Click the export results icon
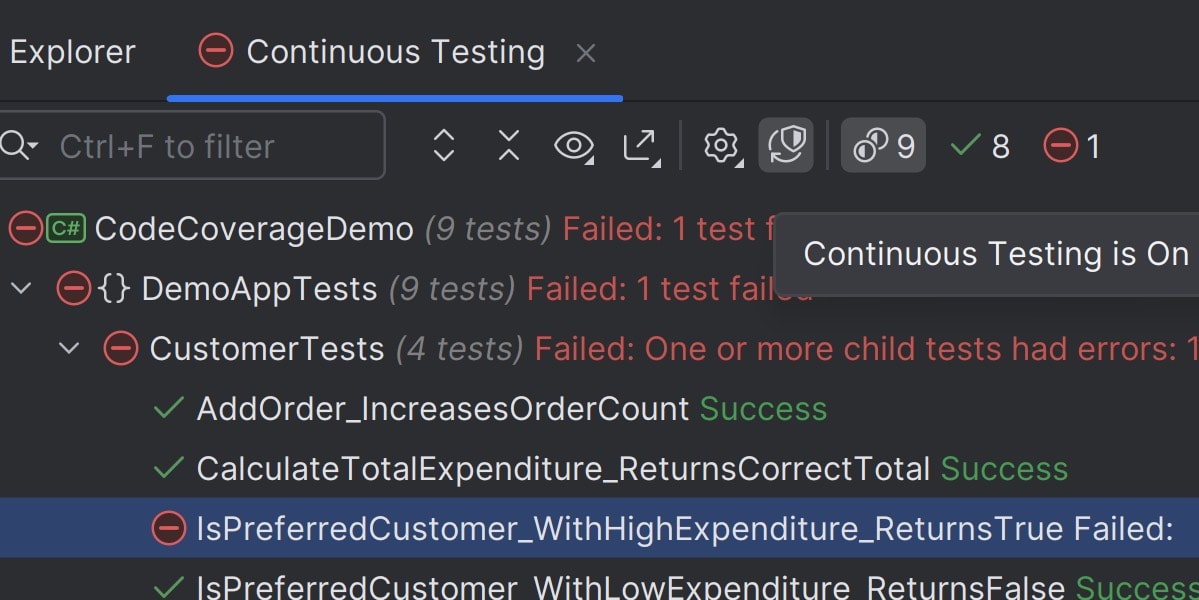Image resolution: width=1199 pixels, height=600 pixels. (x=641, y=146)
